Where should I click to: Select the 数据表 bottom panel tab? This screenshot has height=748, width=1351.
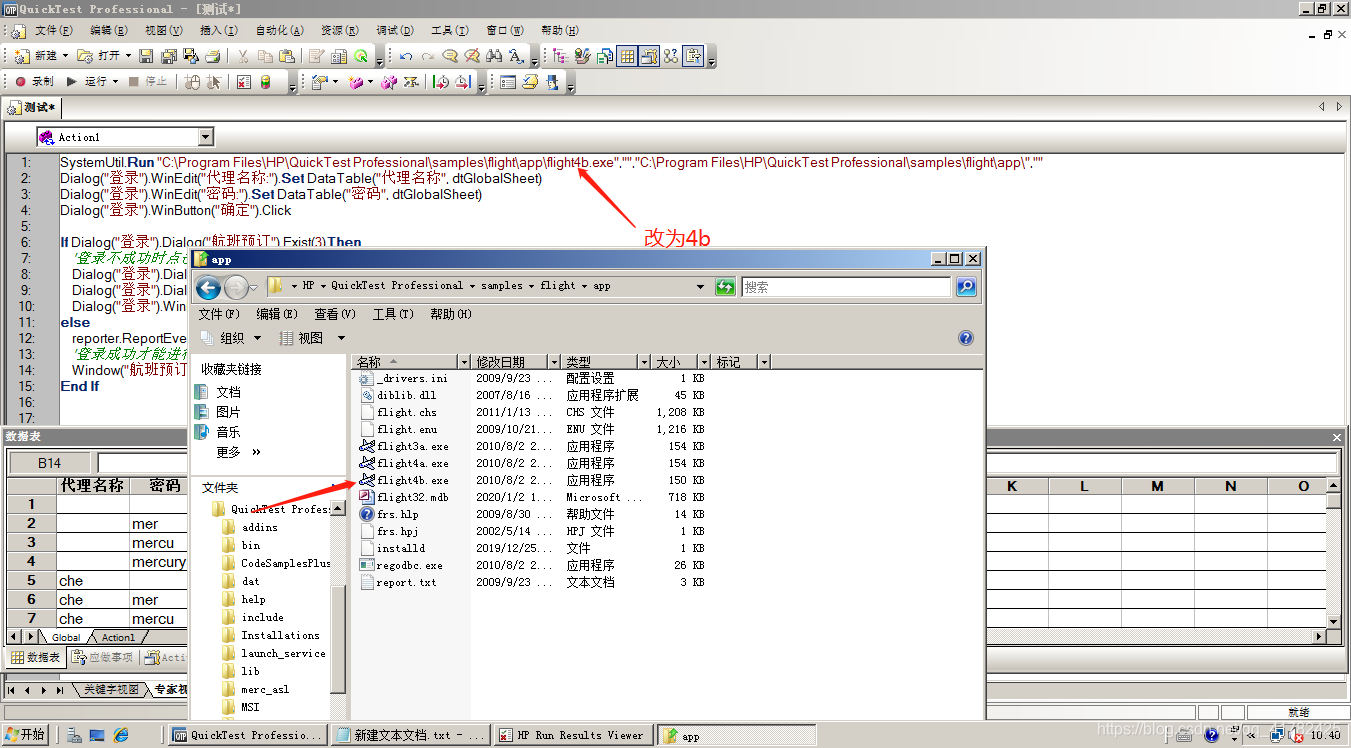click(36, 657)
